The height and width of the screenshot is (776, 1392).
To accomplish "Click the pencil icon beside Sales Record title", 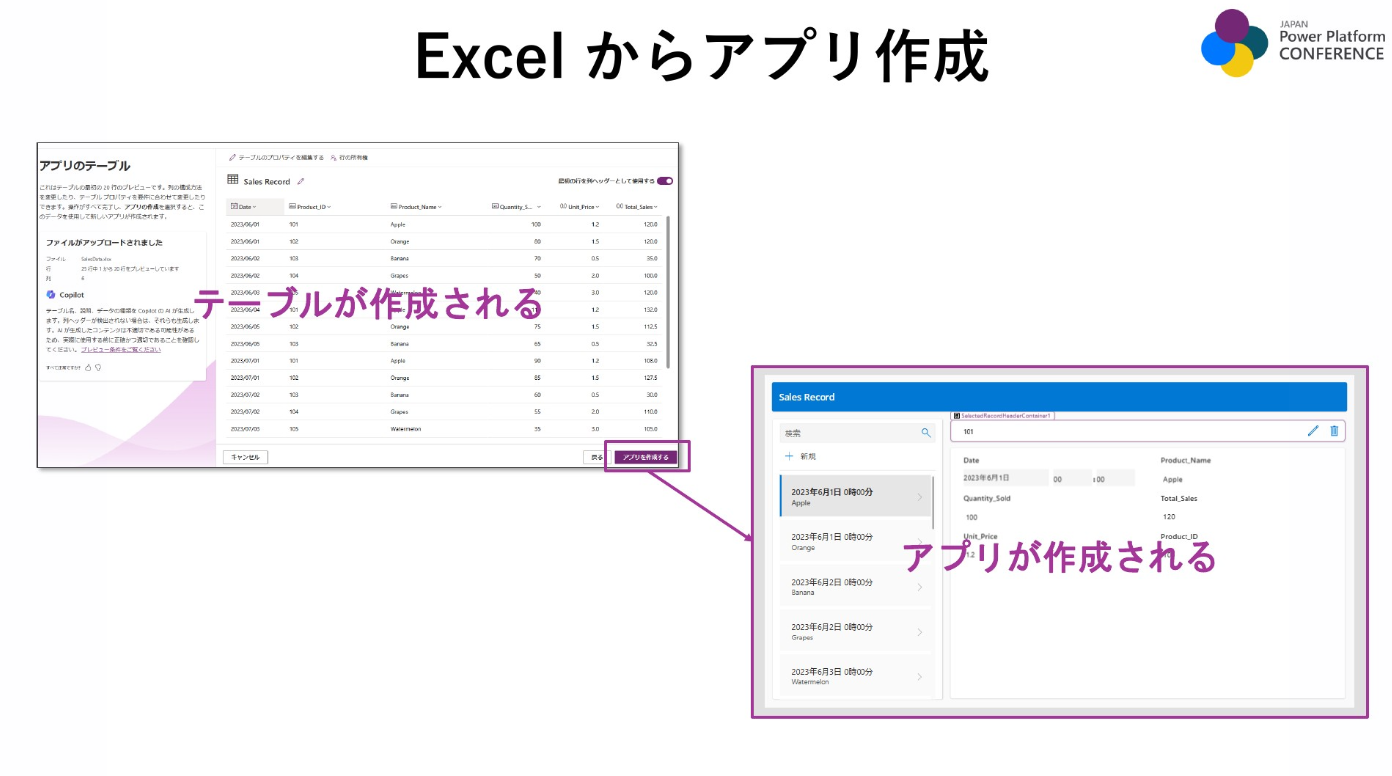I will [x=300, y=181].
